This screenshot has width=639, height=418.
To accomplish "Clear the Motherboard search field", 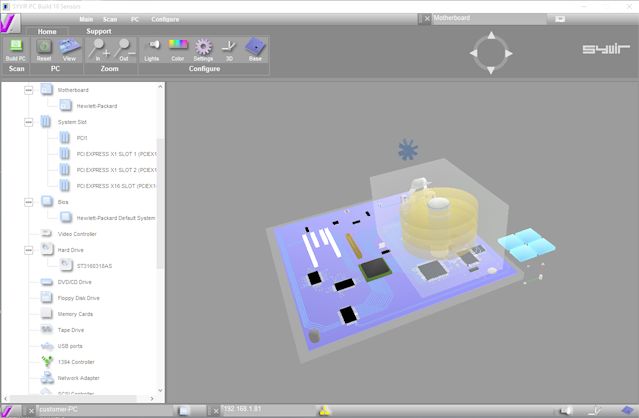I will click(x=427, y=19).
